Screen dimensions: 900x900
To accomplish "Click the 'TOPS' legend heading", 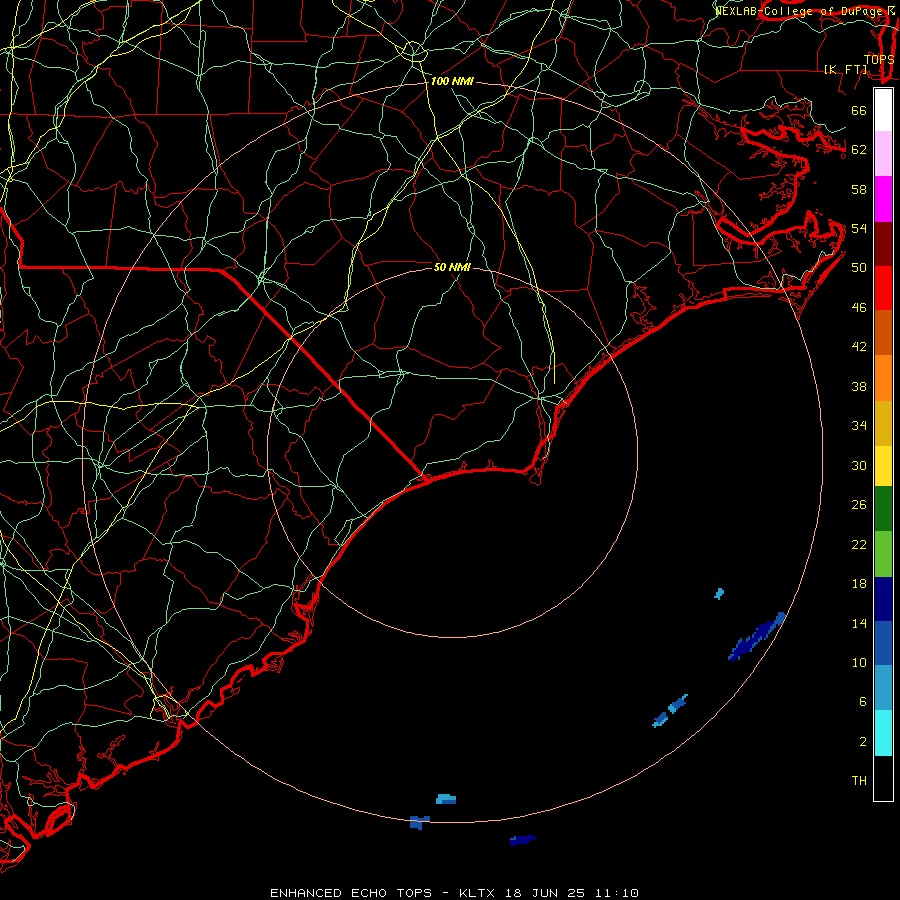I will 879,59.
